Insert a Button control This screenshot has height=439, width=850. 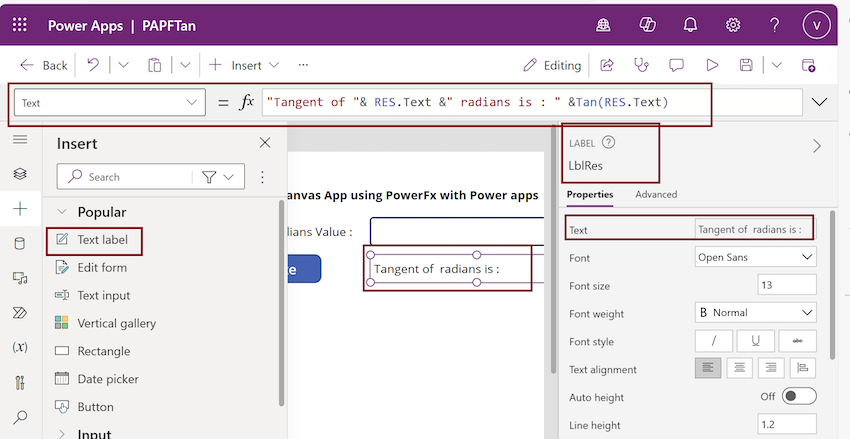tap(84, 407)
